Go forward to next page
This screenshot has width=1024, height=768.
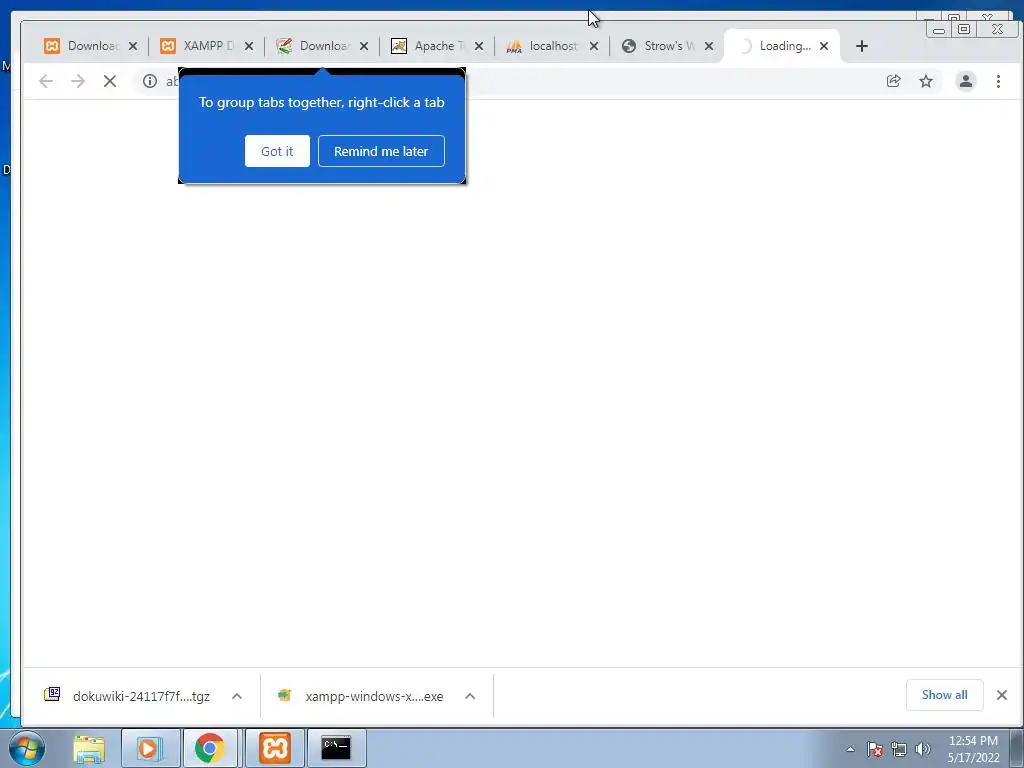pyautogui.click(x=78, y=81)
